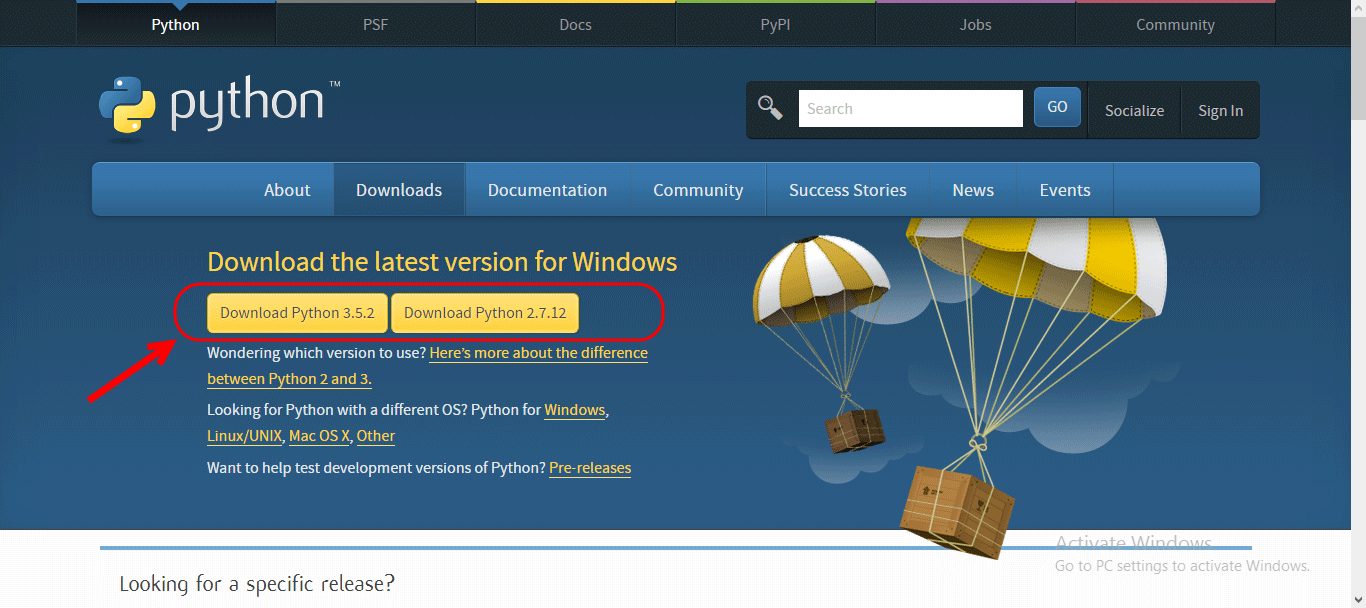Click the GO search button
The width and height of the screenshot is (1366, 608).
(x=1058, y=107)
